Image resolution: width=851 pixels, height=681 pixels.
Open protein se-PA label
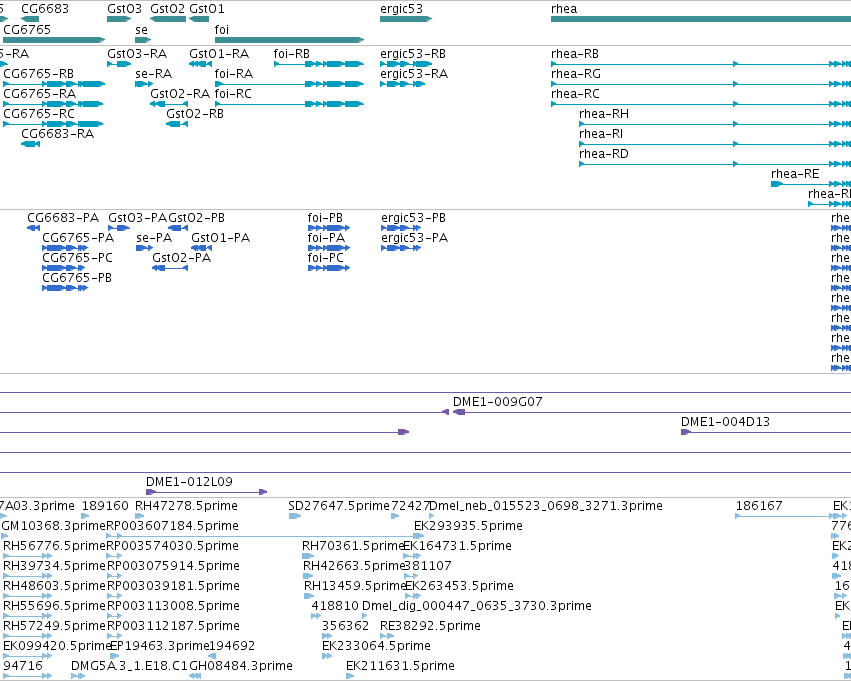[x=154, y=238]
